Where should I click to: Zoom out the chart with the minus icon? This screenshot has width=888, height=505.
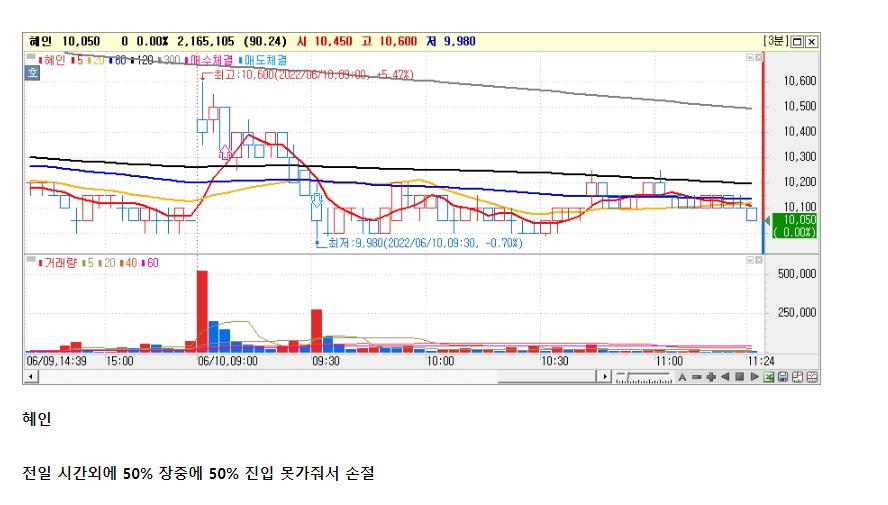click(697, 377)
